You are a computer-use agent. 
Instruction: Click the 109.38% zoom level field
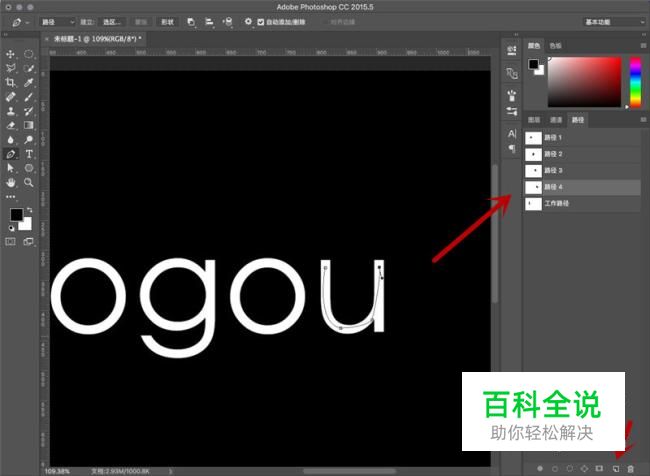coord(57,471)
